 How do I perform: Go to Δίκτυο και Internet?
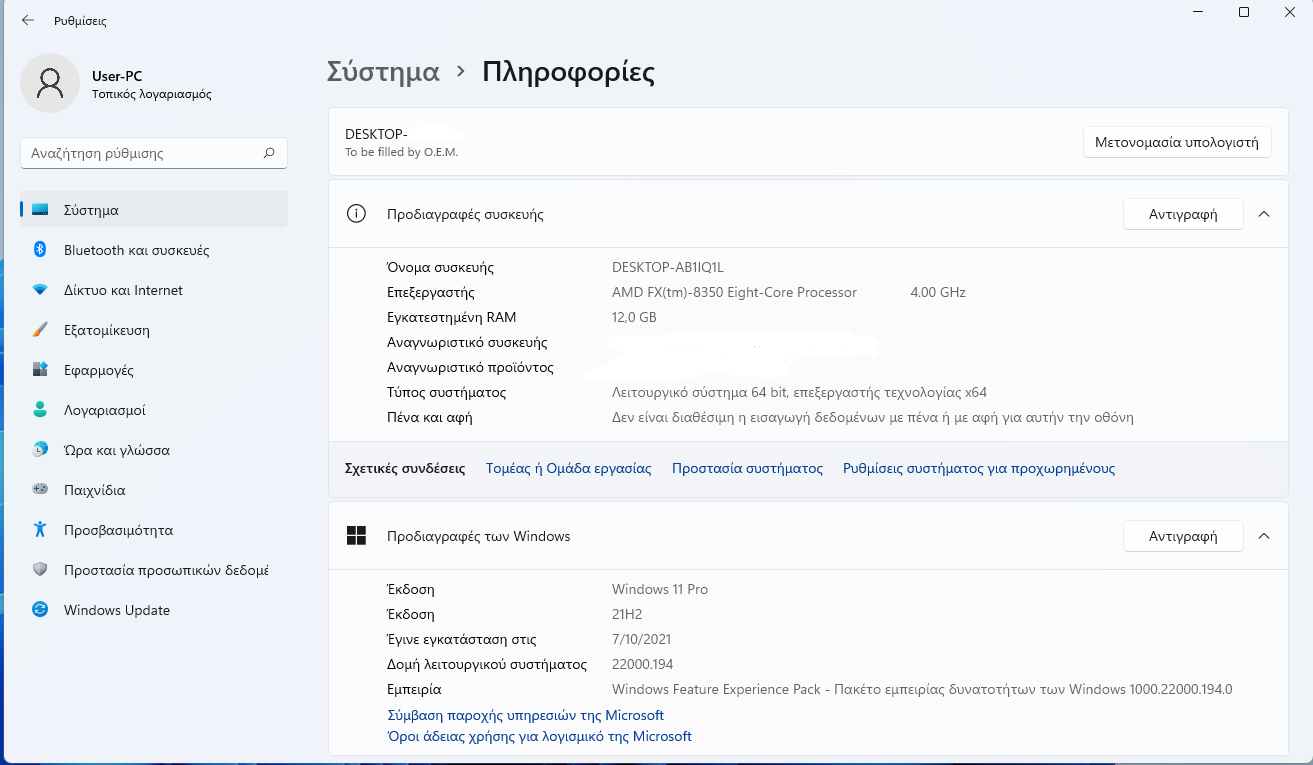point(154,290)
